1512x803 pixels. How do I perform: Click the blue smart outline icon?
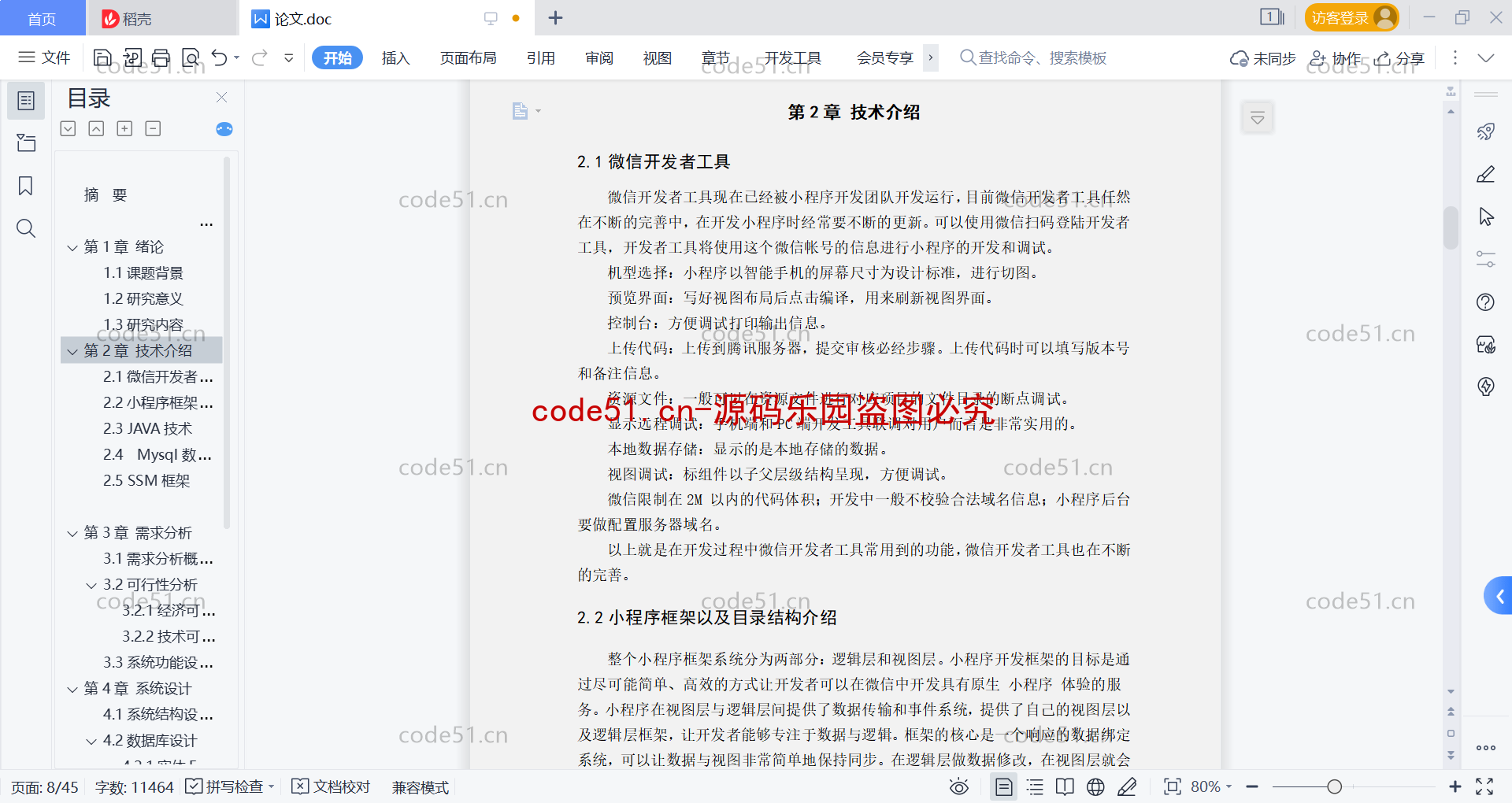[224, 129]
